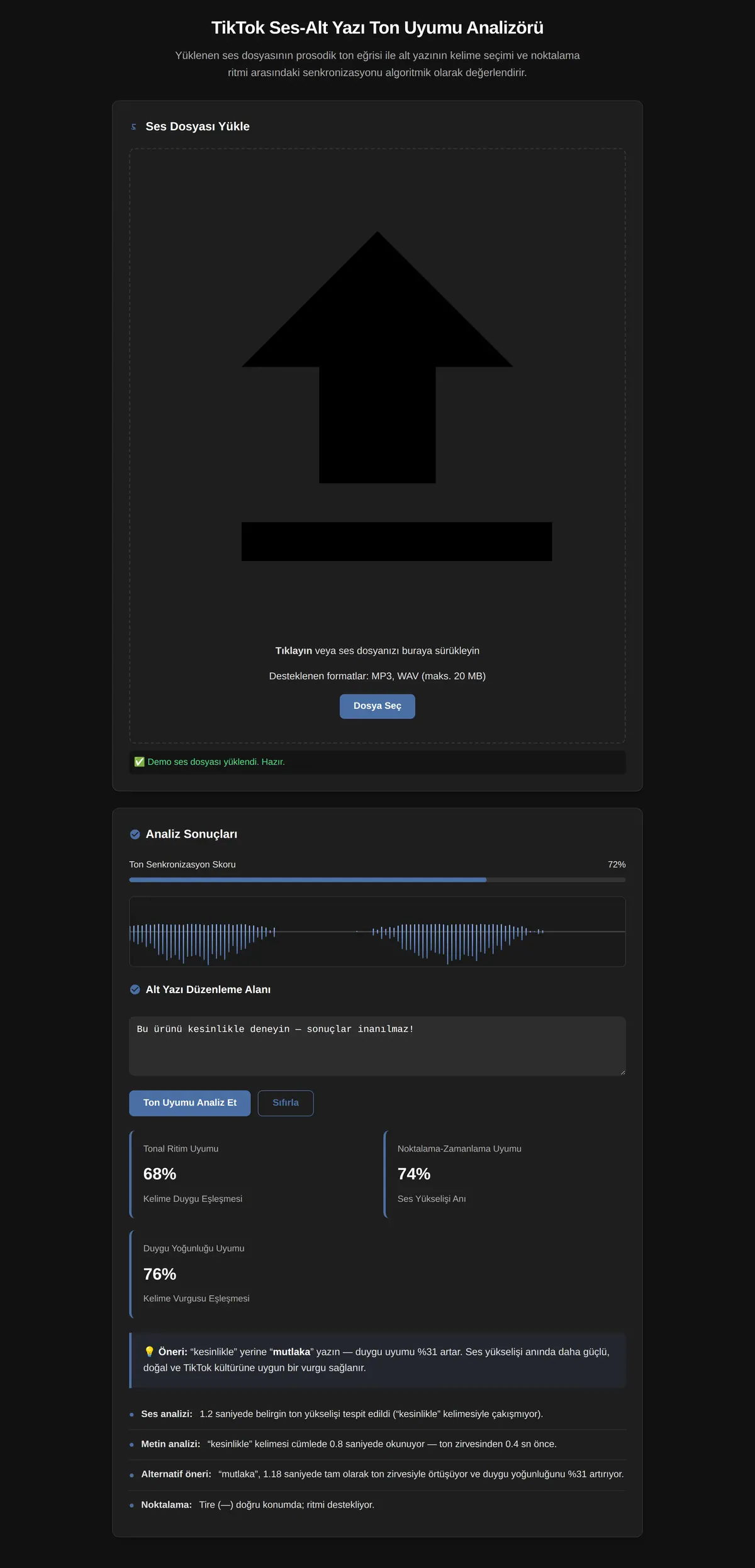Click the "Alt Yazı Düzenleme Alanı" heading
The image size is (755, 1568).
[x=208, y=989]
